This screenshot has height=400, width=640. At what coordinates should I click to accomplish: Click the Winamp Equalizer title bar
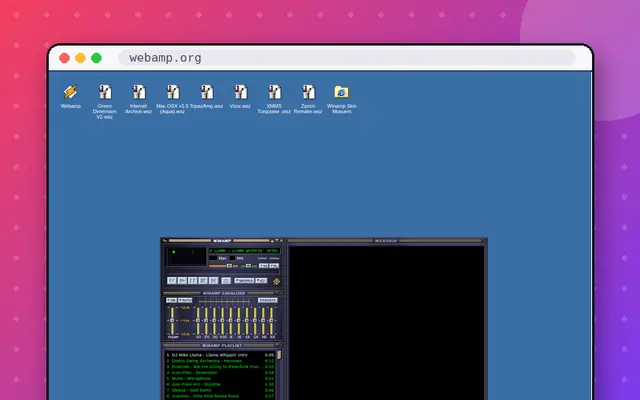click(x=222, y=293)
